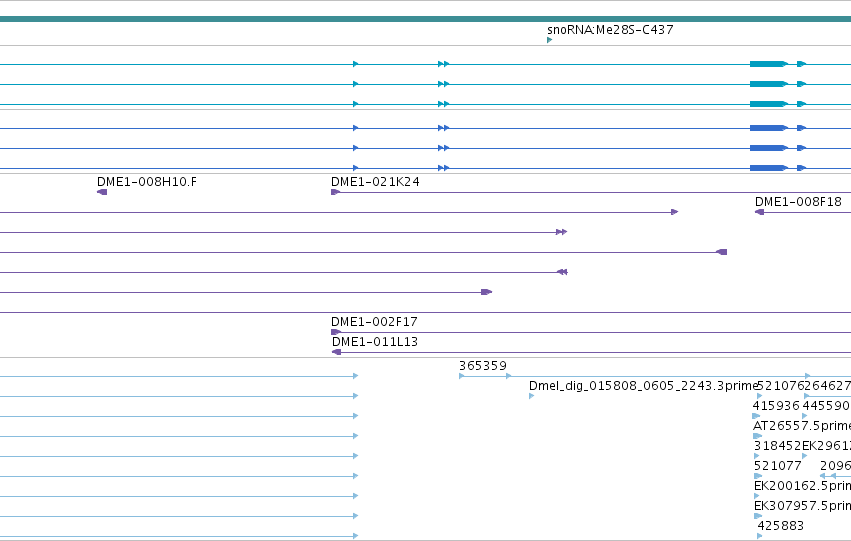Click the purple arrow glyph under DME1-008F18

tap(759, 212)
